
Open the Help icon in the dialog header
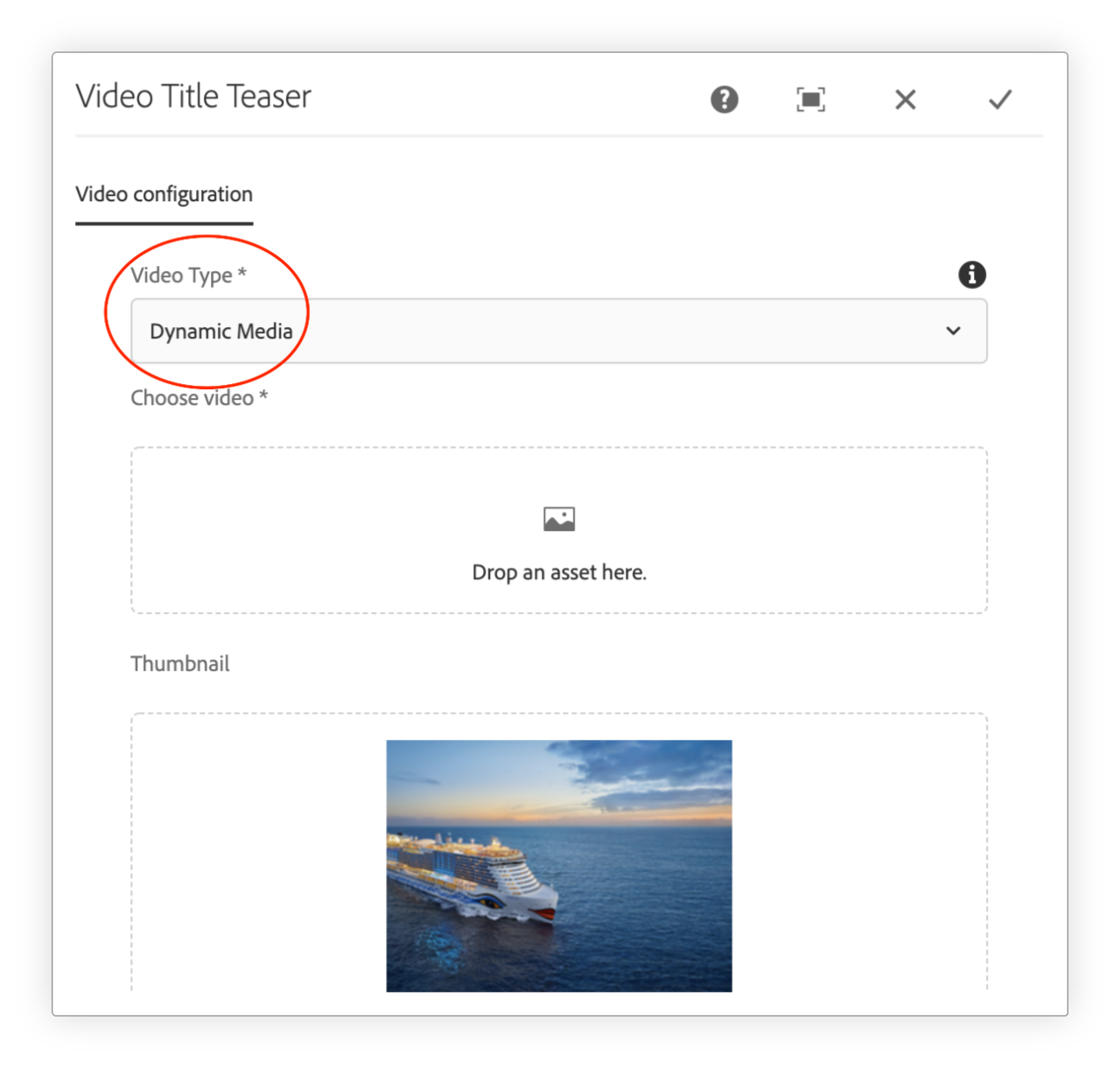[723, 100]
